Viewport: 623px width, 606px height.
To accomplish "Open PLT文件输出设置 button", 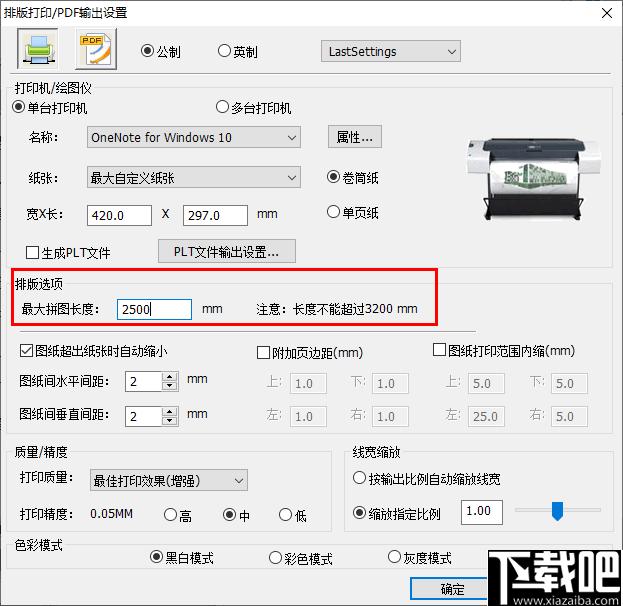I will (x=226, y=251).
